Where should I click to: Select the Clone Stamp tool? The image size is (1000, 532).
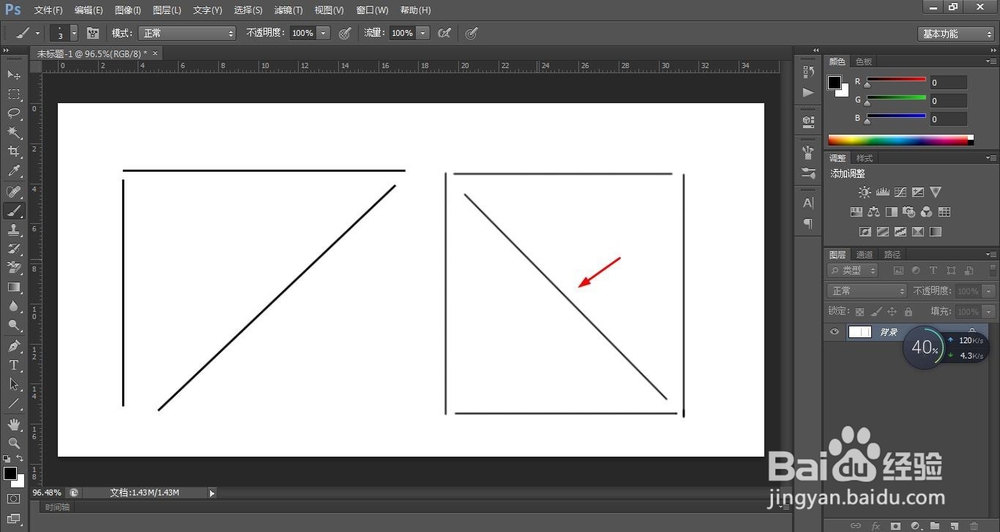click(x=13, y=230)
